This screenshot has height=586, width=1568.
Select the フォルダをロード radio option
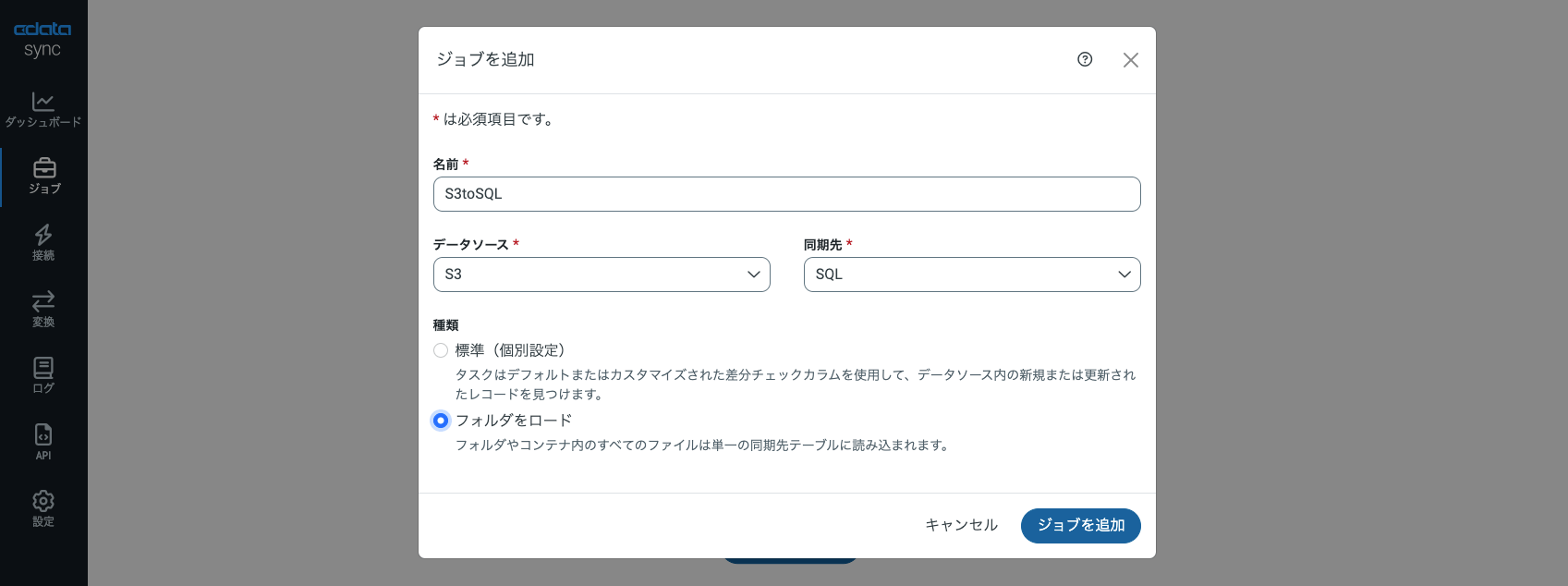pos(441,421)
